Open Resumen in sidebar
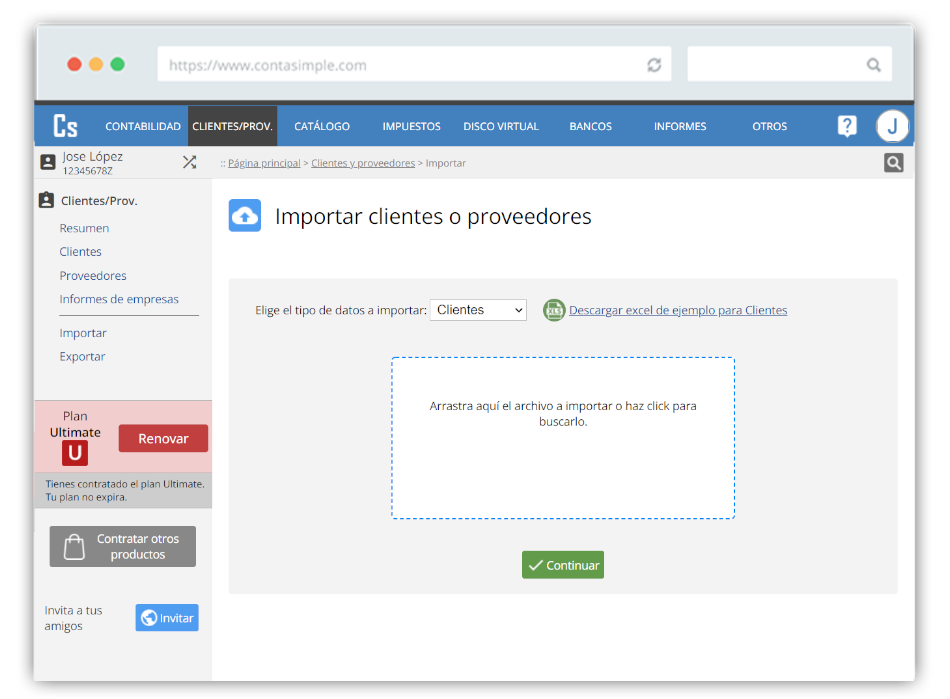The image size is (950, 699). pyautogui.click(x=84, y=228)
